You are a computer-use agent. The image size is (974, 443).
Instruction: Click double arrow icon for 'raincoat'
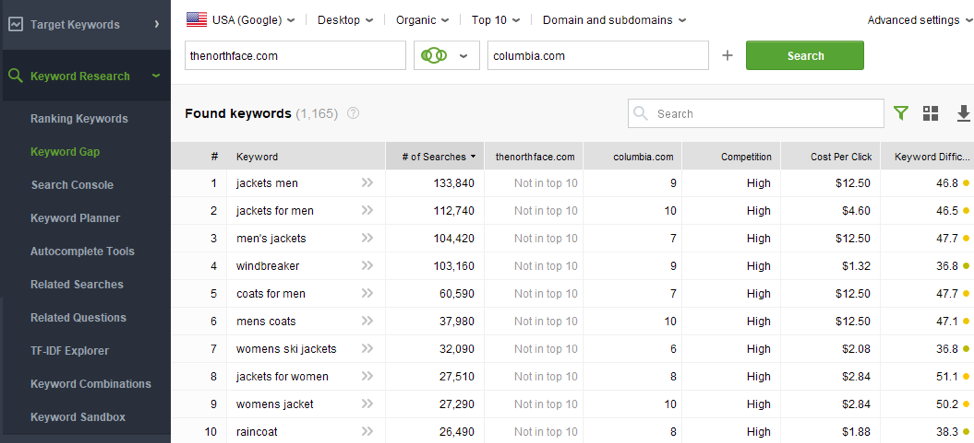367,431
